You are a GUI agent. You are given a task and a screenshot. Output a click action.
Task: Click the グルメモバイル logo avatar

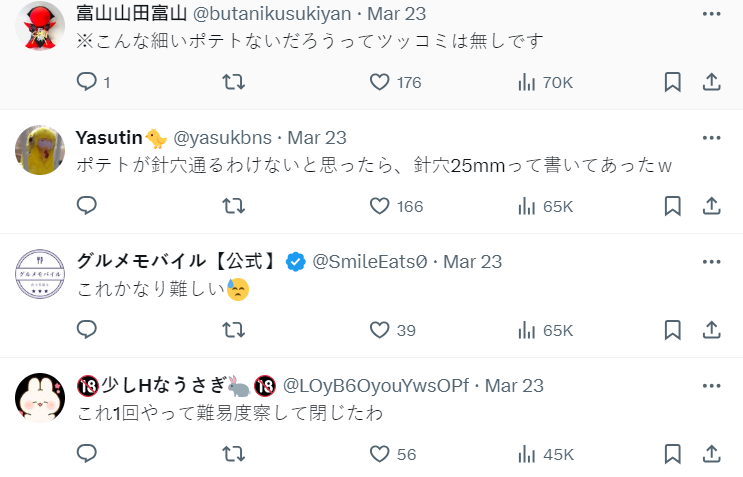[40, 274]
